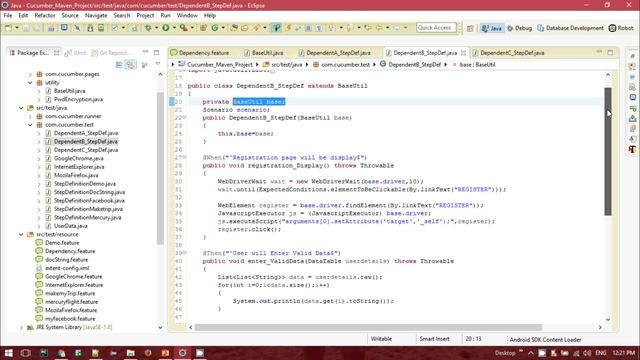Click the Windows Start button
The width and height of the screenshot is (640, 360).
pyautogui.click(x=8, y=353)
